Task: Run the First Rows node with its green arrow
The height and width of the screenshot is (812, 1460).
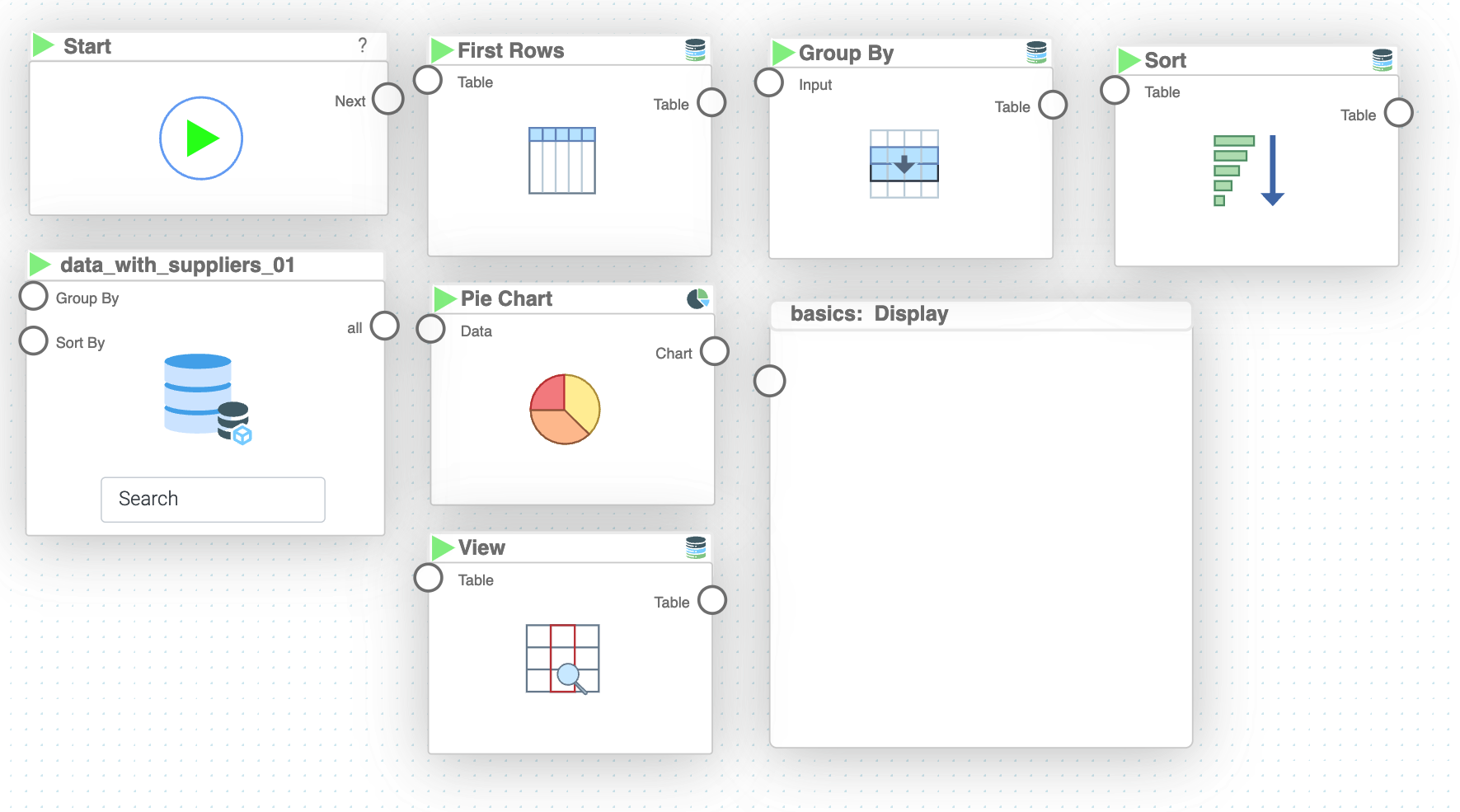Action: point(442,50)
